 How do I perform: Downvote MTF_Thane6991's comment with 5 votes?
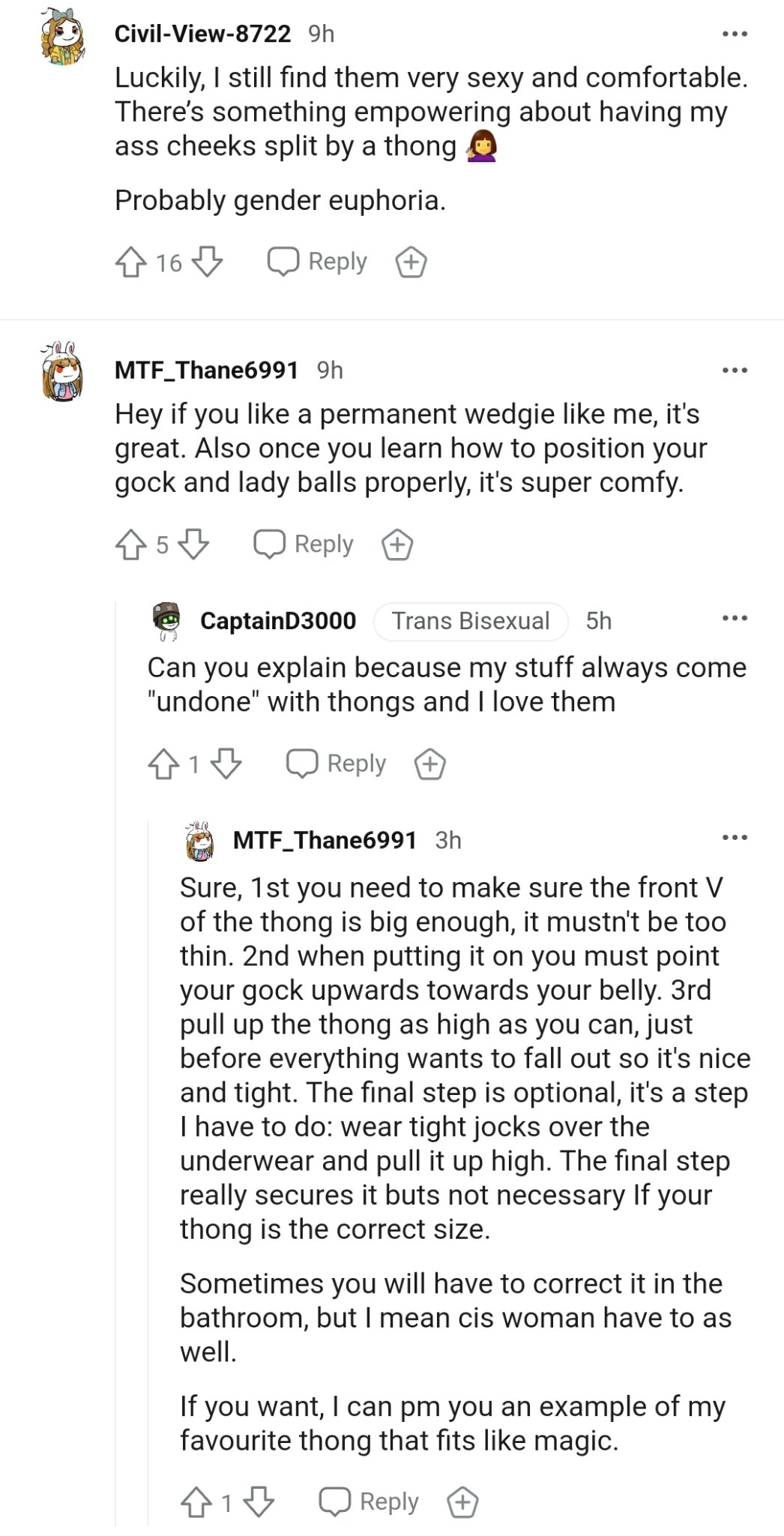[193, 544]
